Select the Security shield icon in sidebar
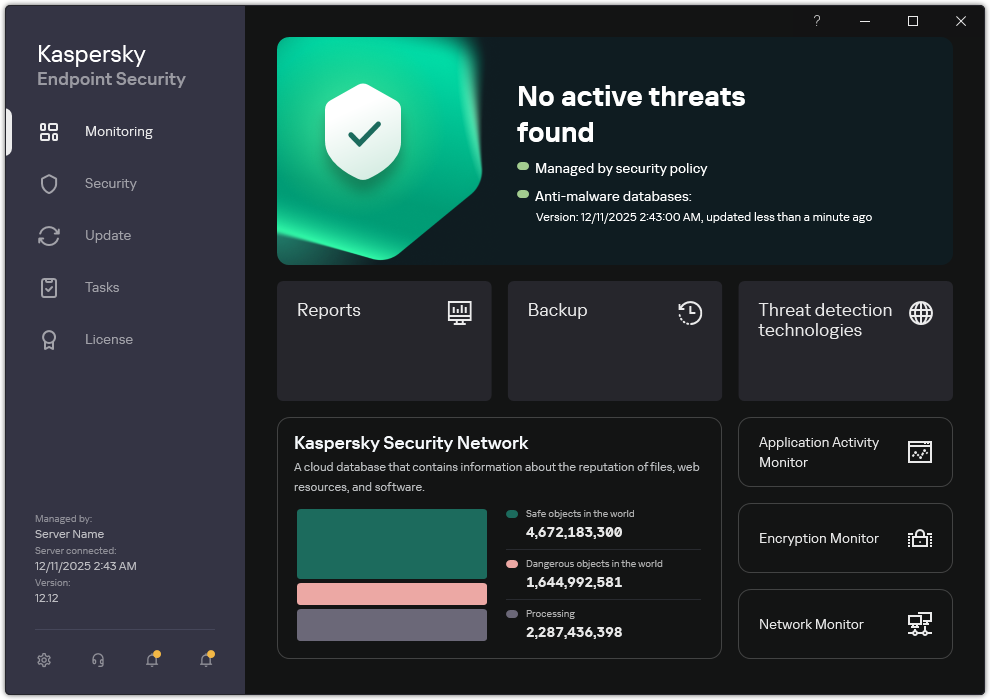This screenshot has width=990, height=700. click(x=48, y=183)
